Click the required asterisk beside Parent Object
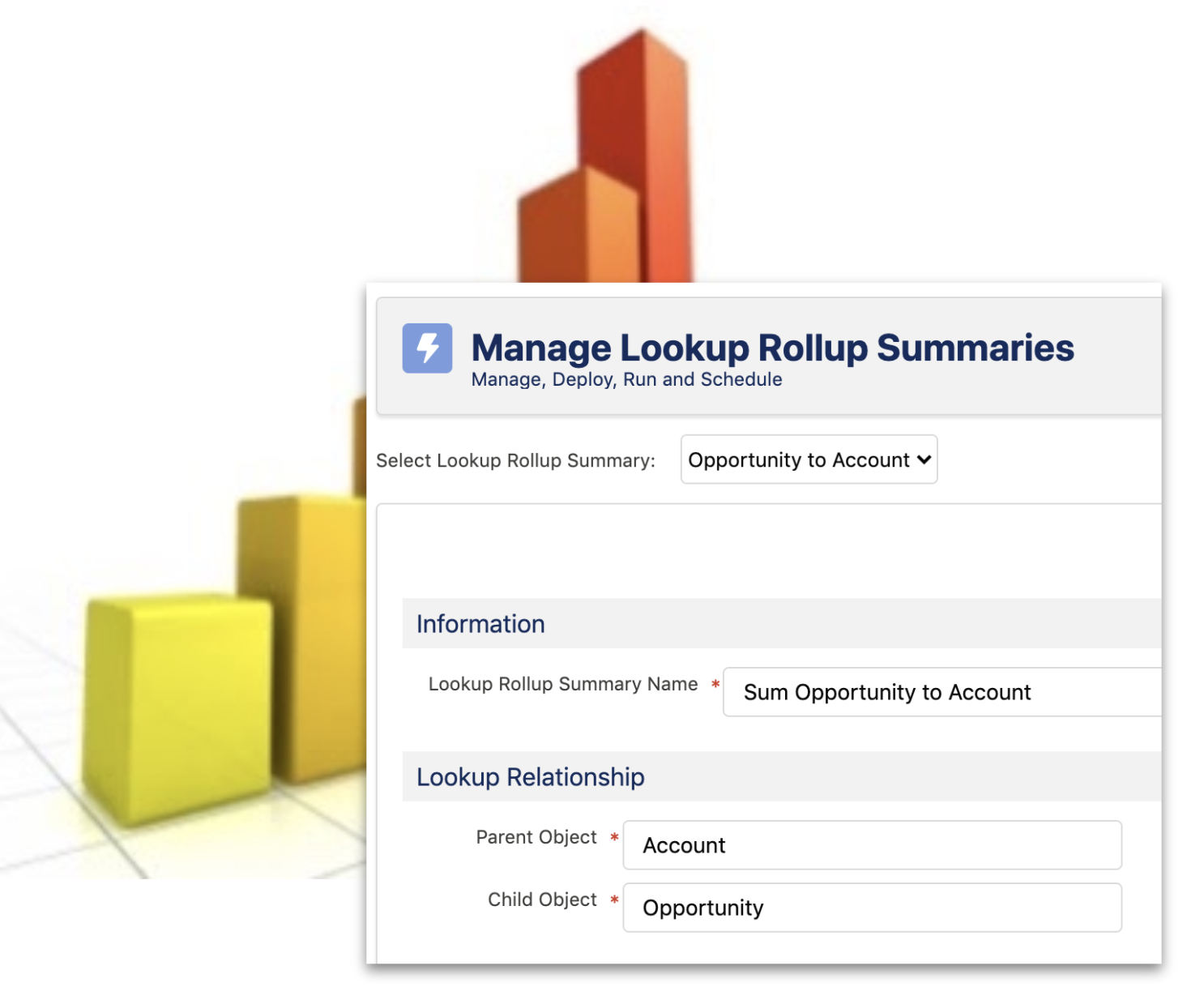This screenshot has height=1000, width=1204. coord(614,837)
